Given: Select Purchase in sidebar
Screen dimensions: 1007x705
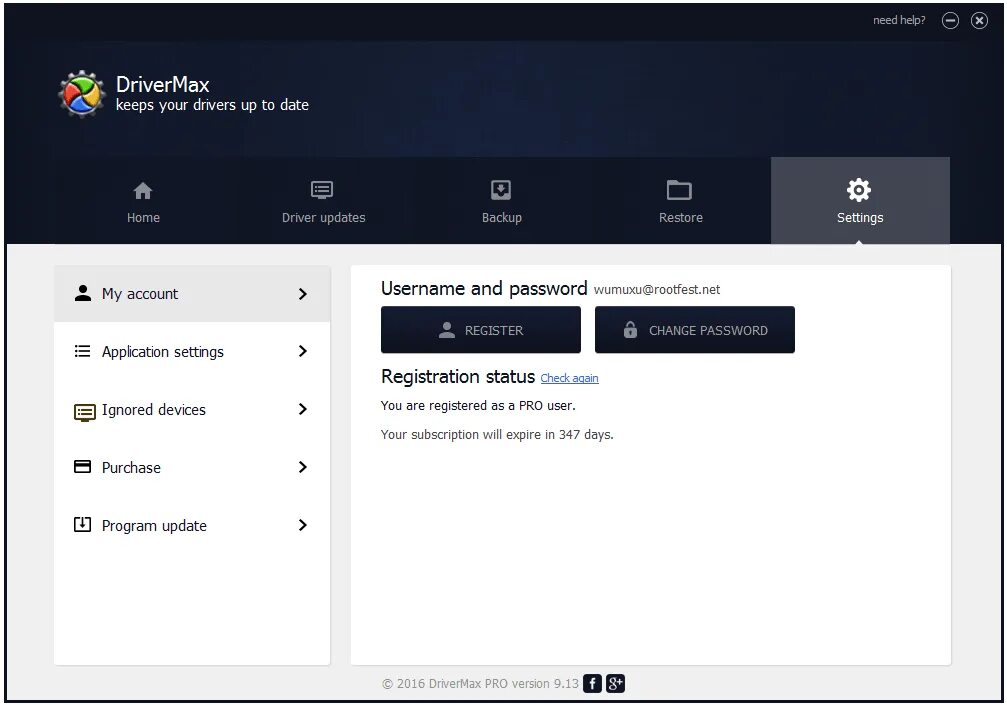Looking at the screenshot, I should pos(192,467).
